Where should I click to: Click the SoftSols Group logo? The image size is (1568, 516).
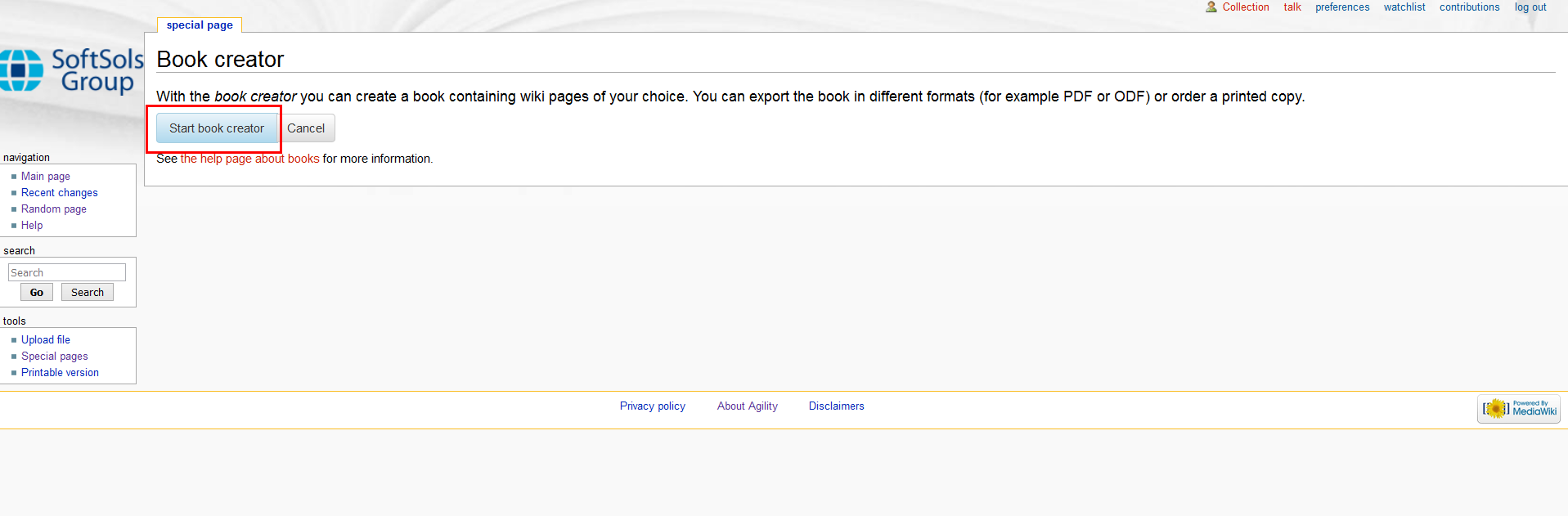coord(70,71)
